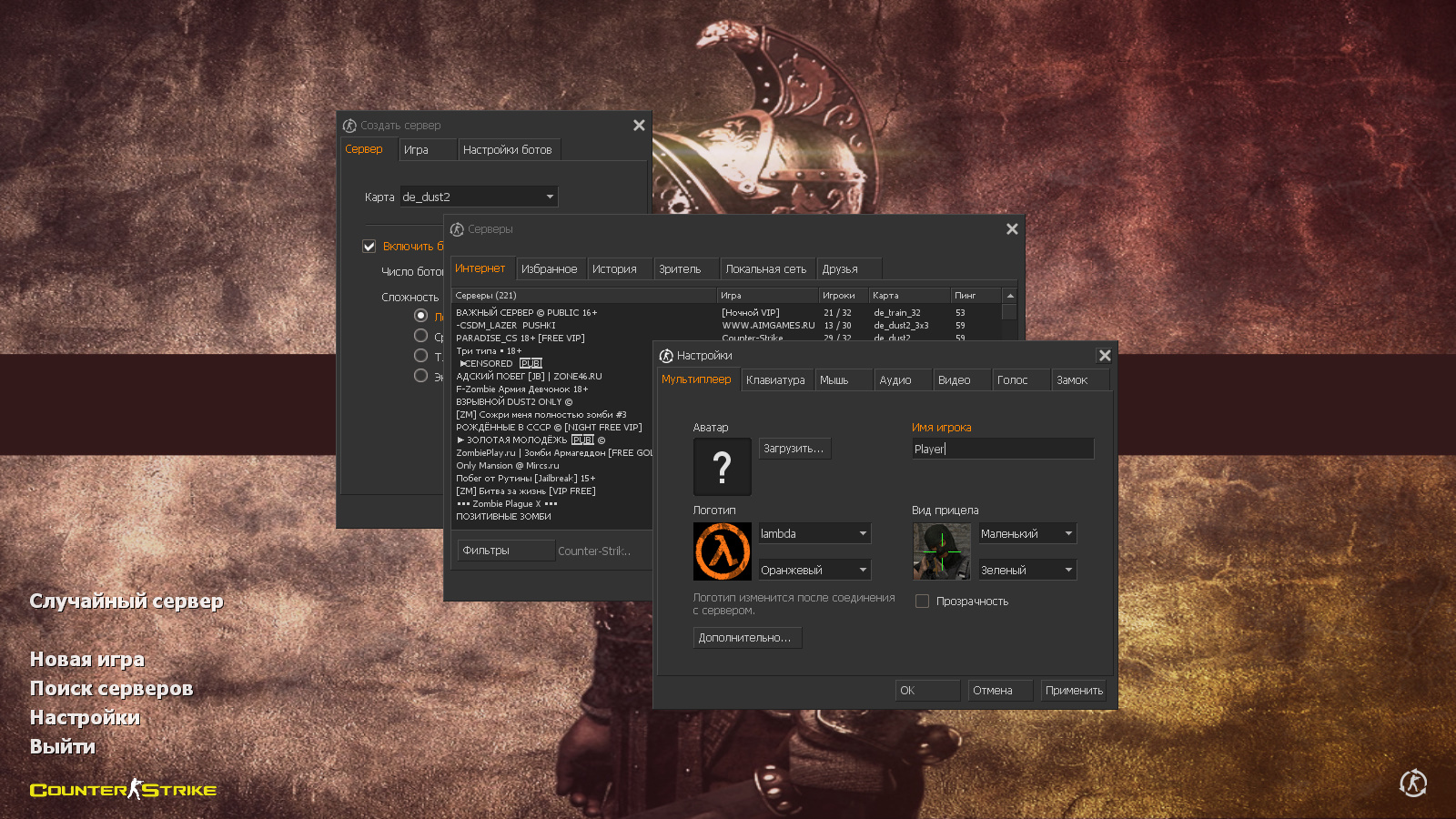
Task: Close the Создать сервер window
Action: tap(639, 126)
